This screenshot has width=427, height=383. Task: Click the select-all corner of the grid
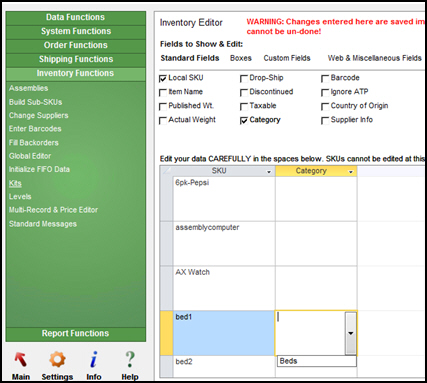click(166, 171)
